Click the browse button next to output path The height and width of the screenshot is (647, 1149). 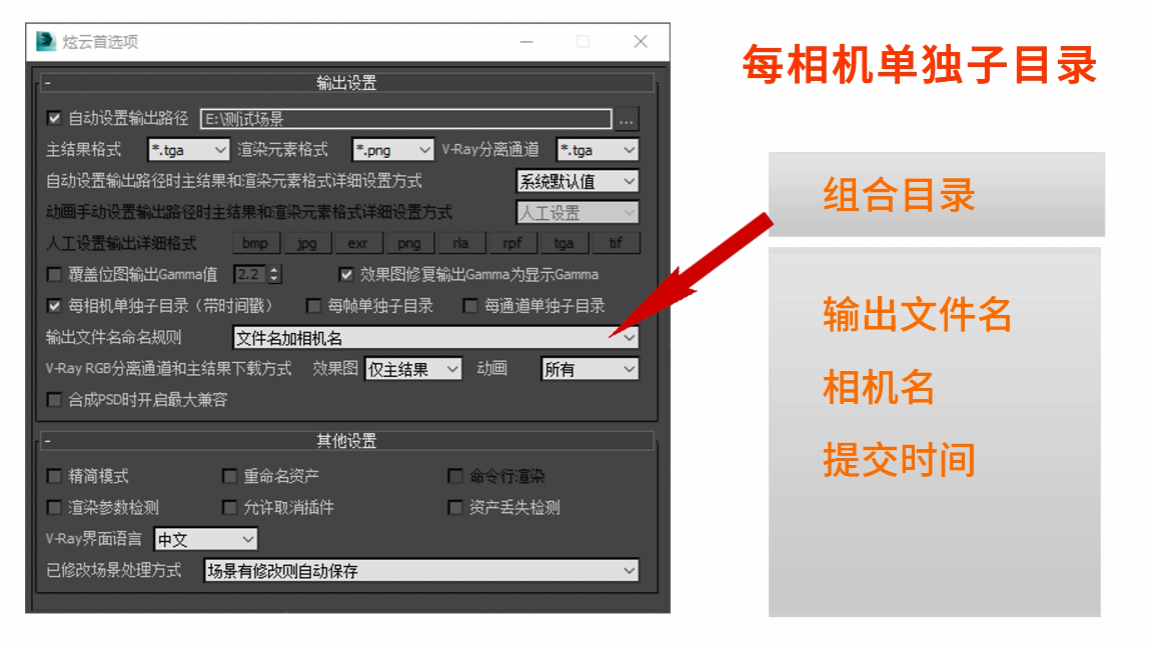(627, 119)
